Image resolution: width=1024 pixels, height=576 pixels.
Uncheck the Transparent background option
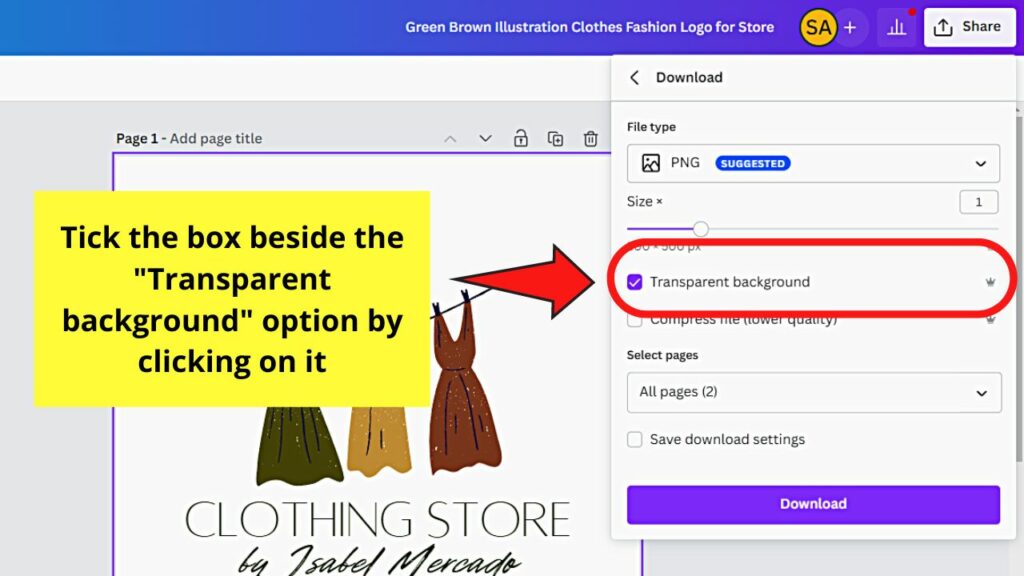(636, 281)
